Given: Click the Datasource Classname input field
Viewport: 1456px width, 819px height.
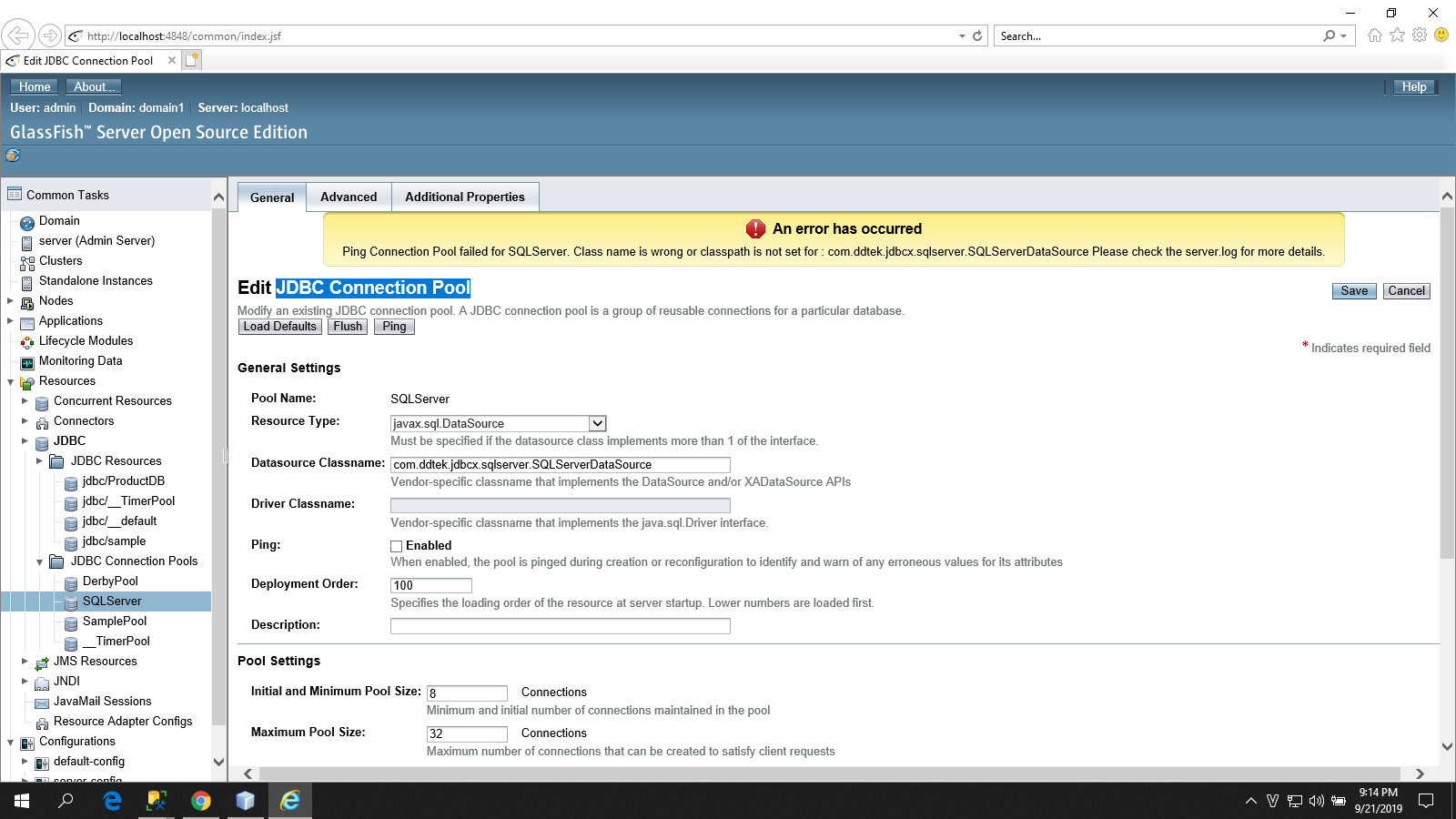Looking at the screenshot, I should click(560, 465).
